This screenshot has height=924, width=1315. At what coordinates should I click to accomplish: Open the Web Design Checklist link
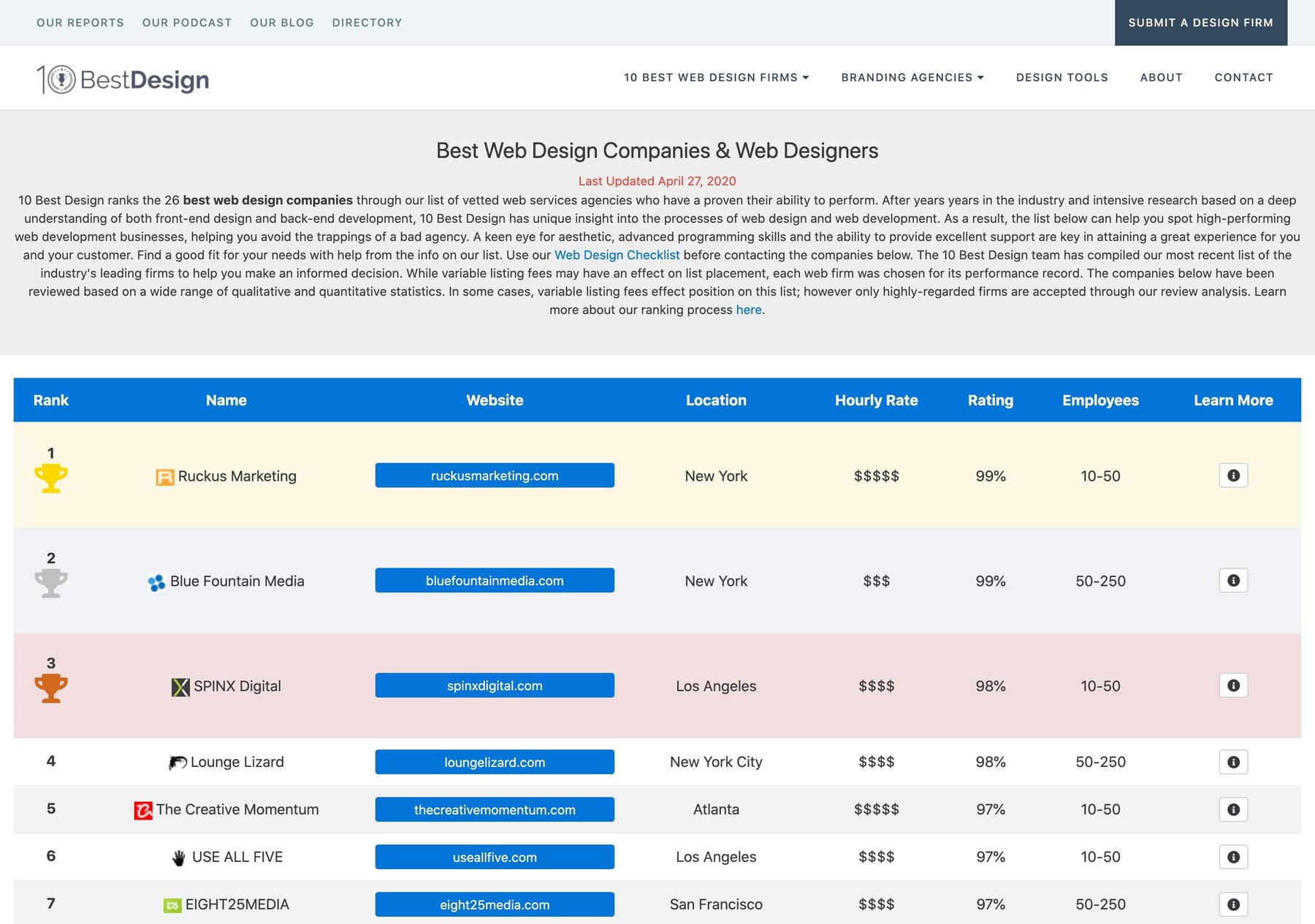coord(617,255)
